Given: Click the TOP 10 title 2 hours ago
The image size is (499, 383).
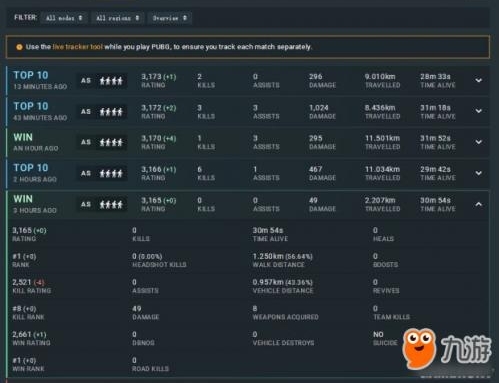Looking at the screenshot, I should point(31,168).
